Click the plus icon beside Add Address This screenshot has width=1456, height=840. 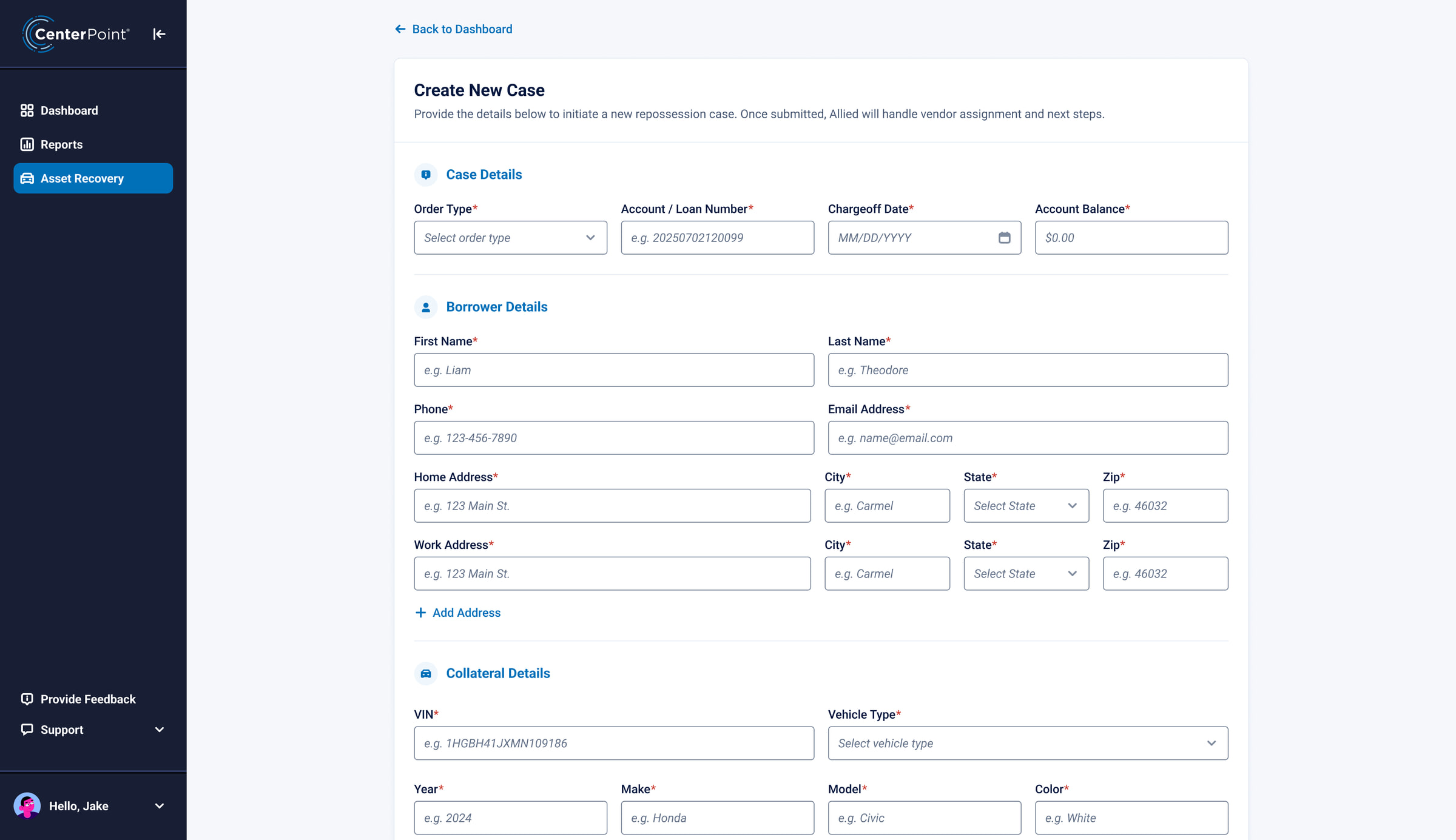420,613
